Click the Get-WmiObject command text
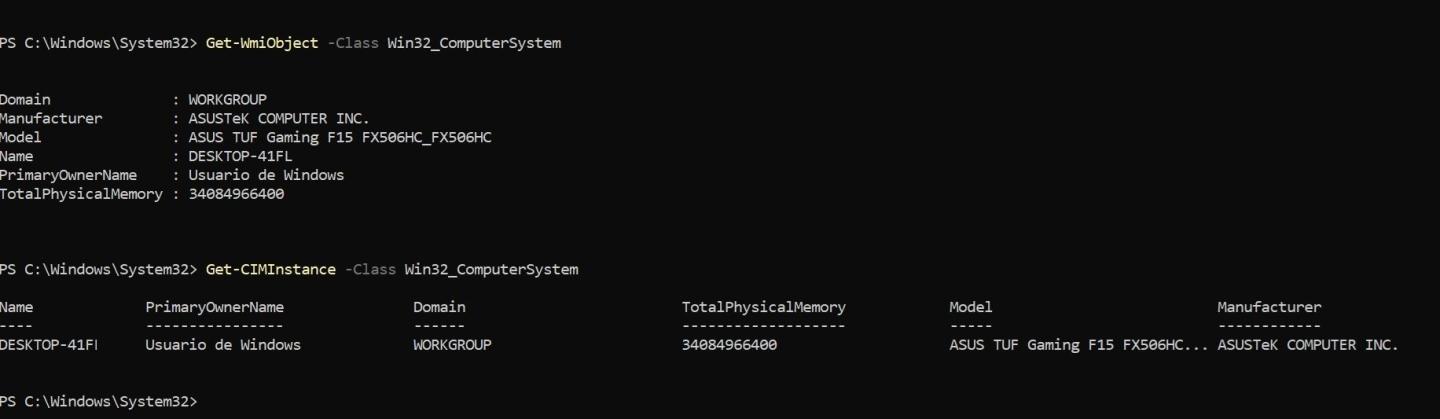 click(x=262, y=43)
